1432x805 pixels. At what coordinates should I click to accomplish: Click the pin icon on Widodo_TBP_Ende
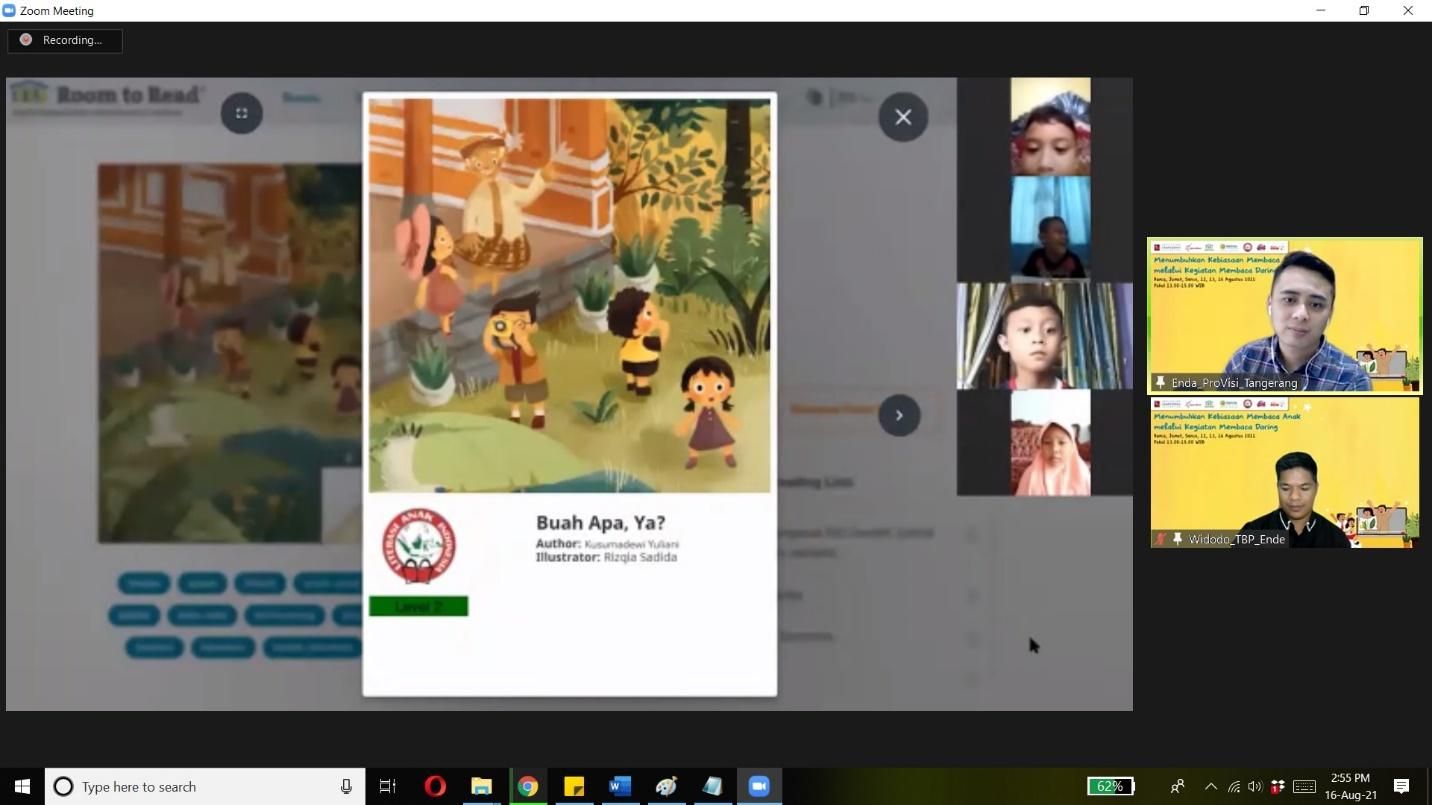[1178, 539]
